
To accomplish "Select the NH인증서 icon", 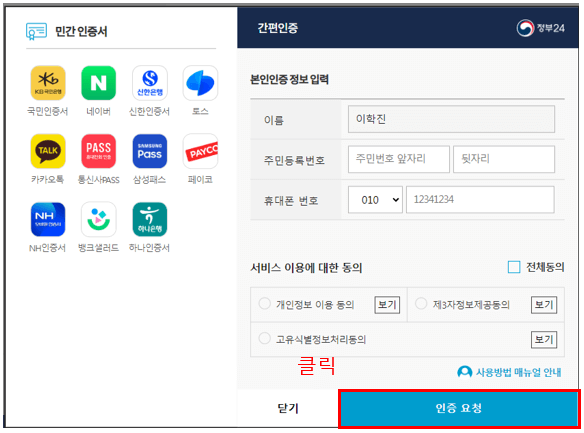I will [x=48, y=219].
